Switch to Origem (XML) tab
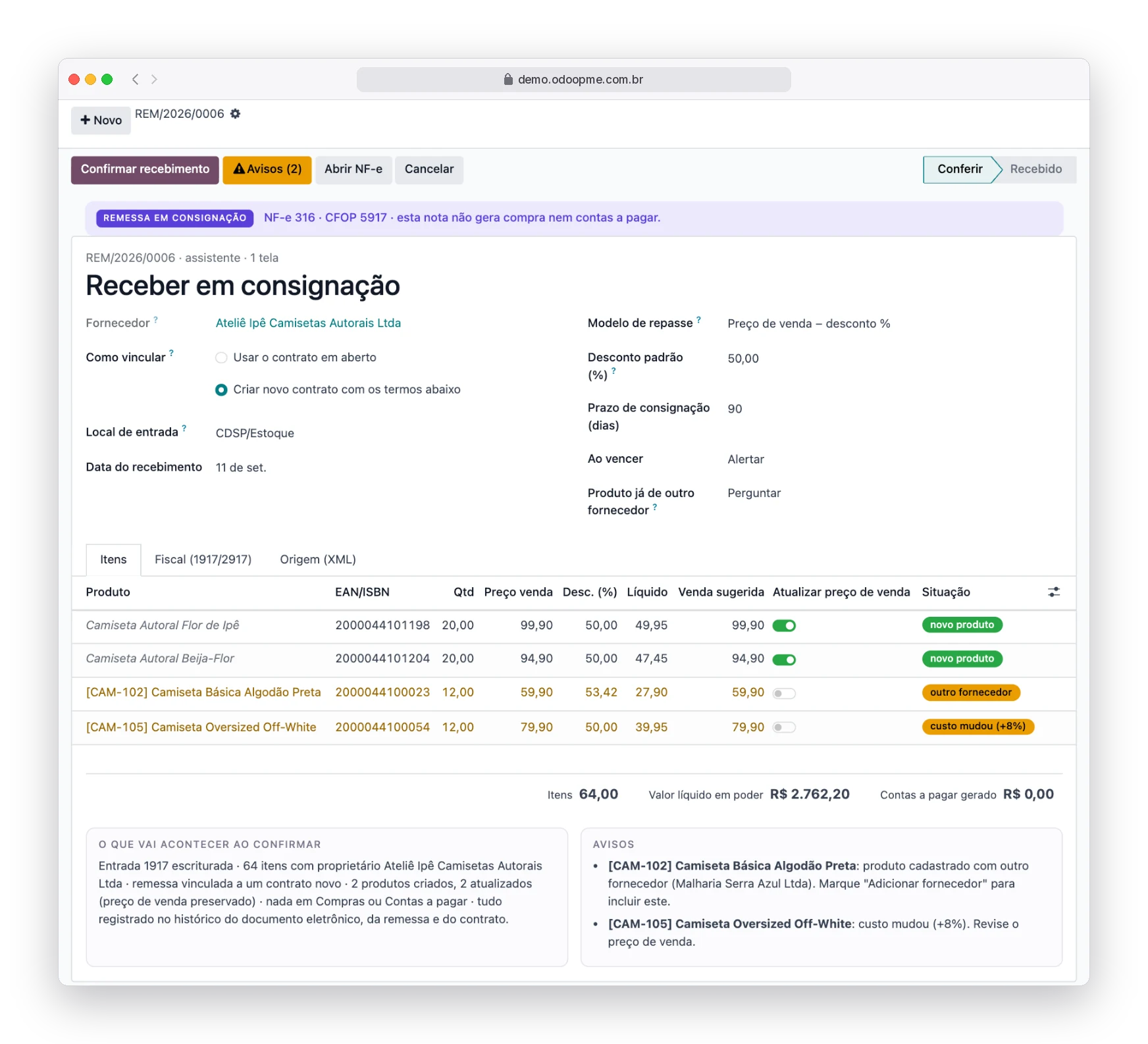This screenshot has width=1148, height=1044. point(318,560)
